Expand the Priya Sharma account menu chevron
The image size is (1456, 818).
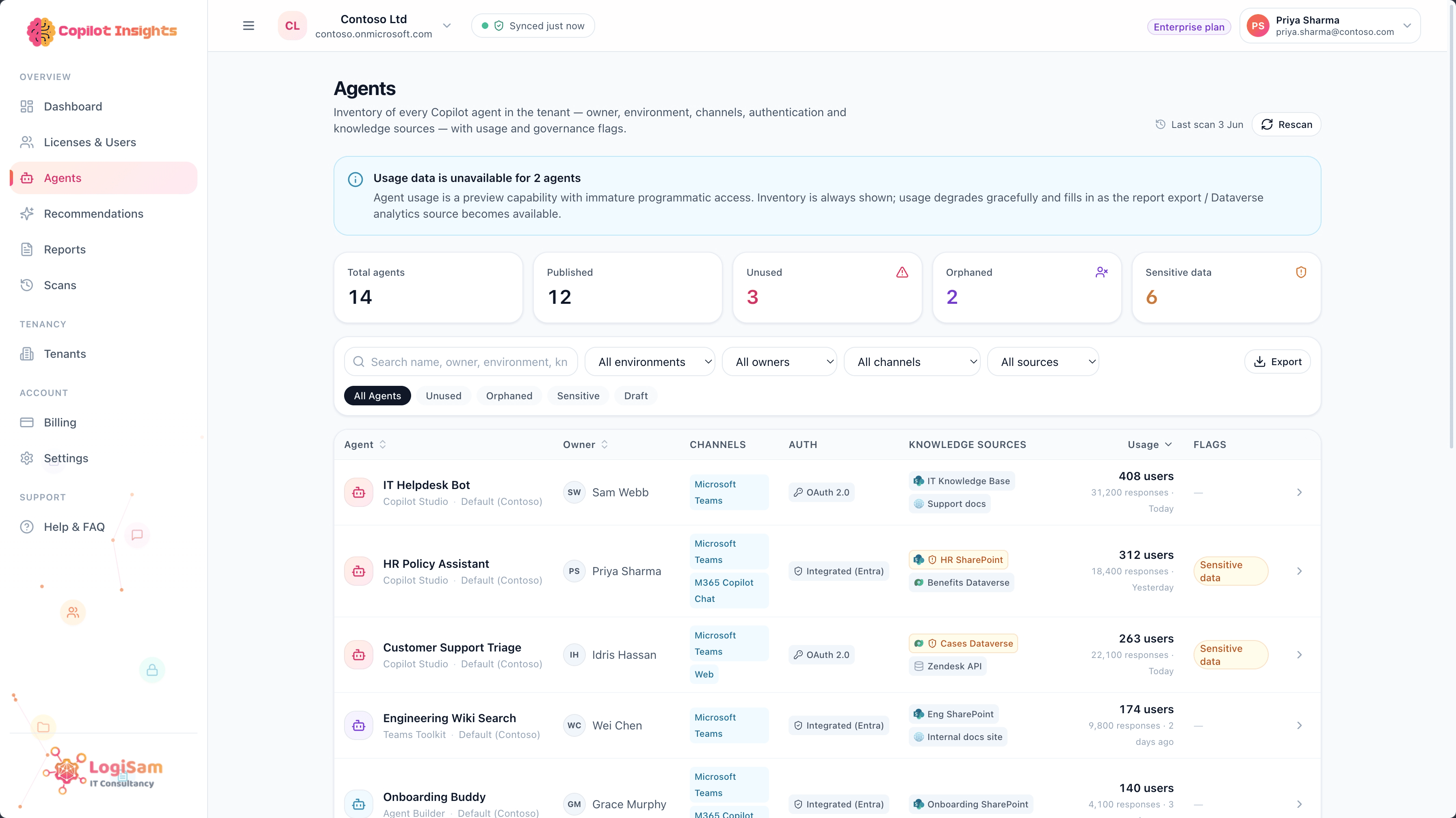coord(1407,26)
